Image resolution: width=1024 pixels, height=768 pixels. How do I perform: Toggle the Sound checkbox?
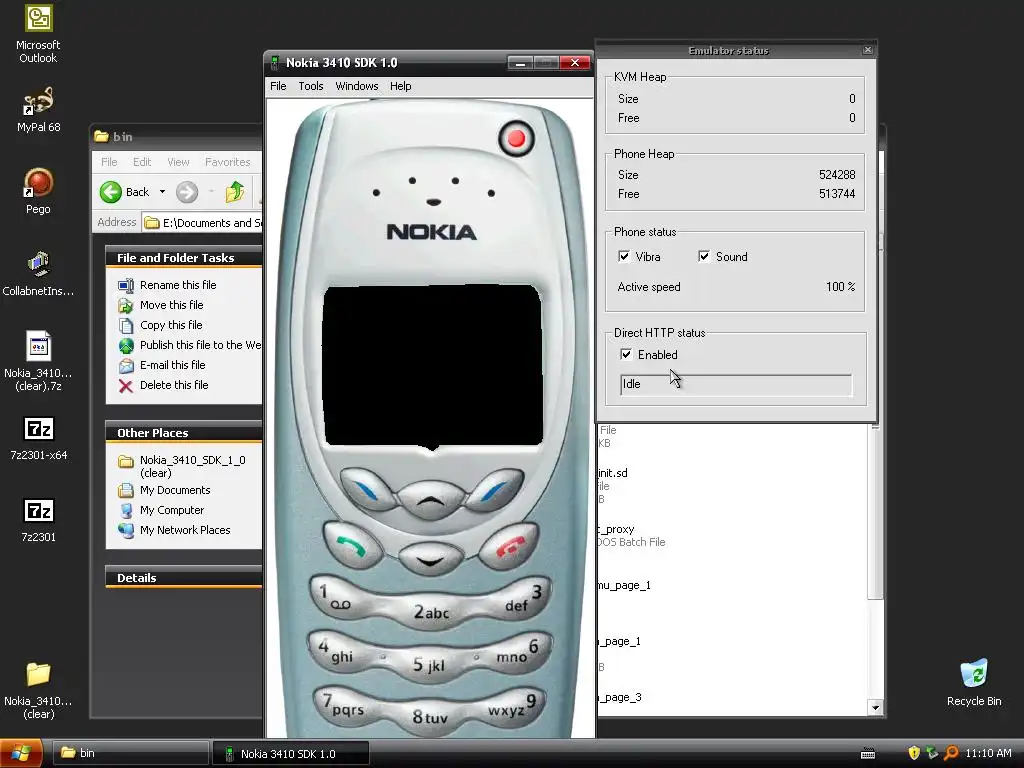click(x=704, y=256)
